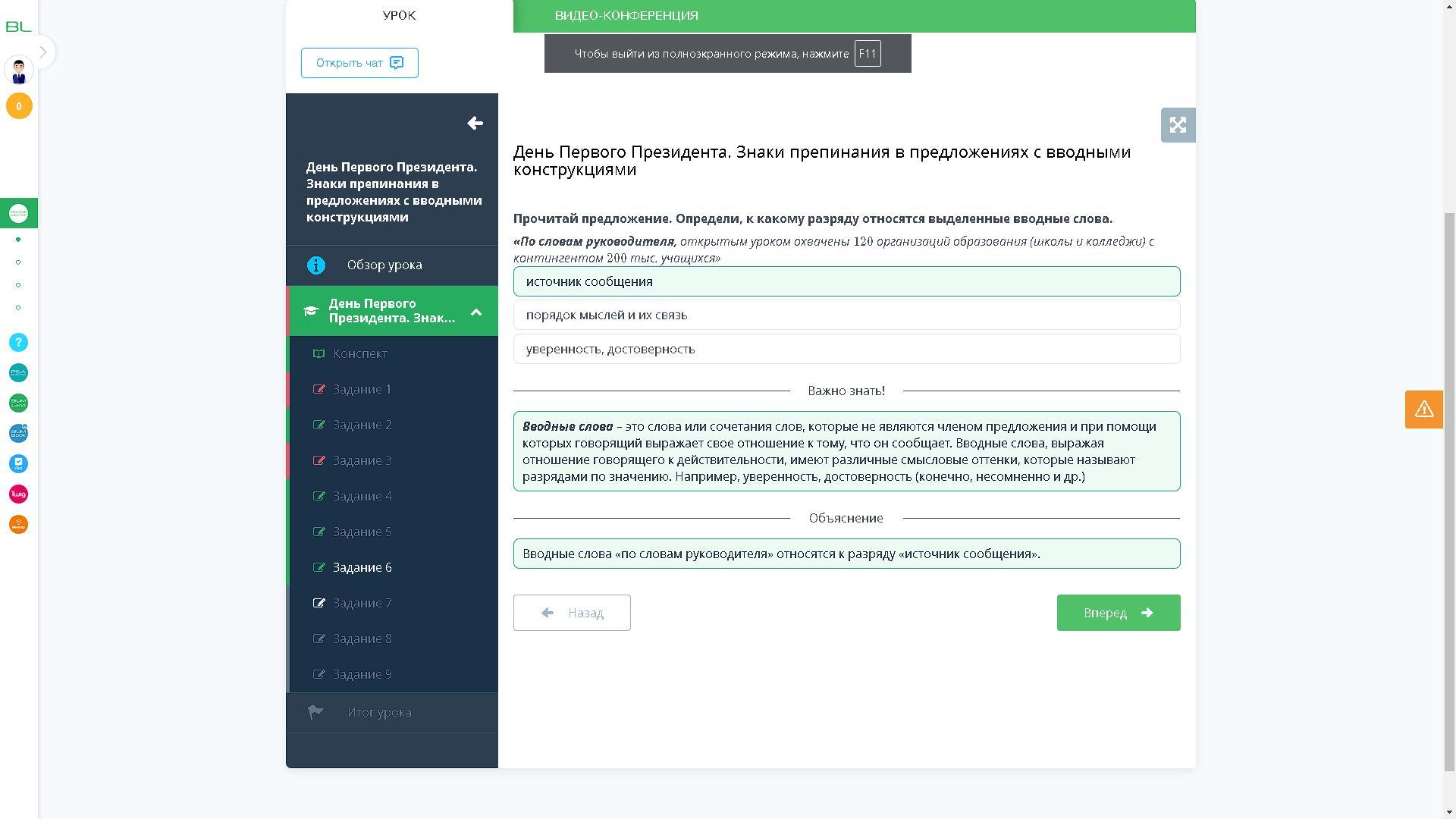This screenshot has height=819, width=1456.
Task: Open the orange iMektep icon in the sidebar
Action: 19,525
